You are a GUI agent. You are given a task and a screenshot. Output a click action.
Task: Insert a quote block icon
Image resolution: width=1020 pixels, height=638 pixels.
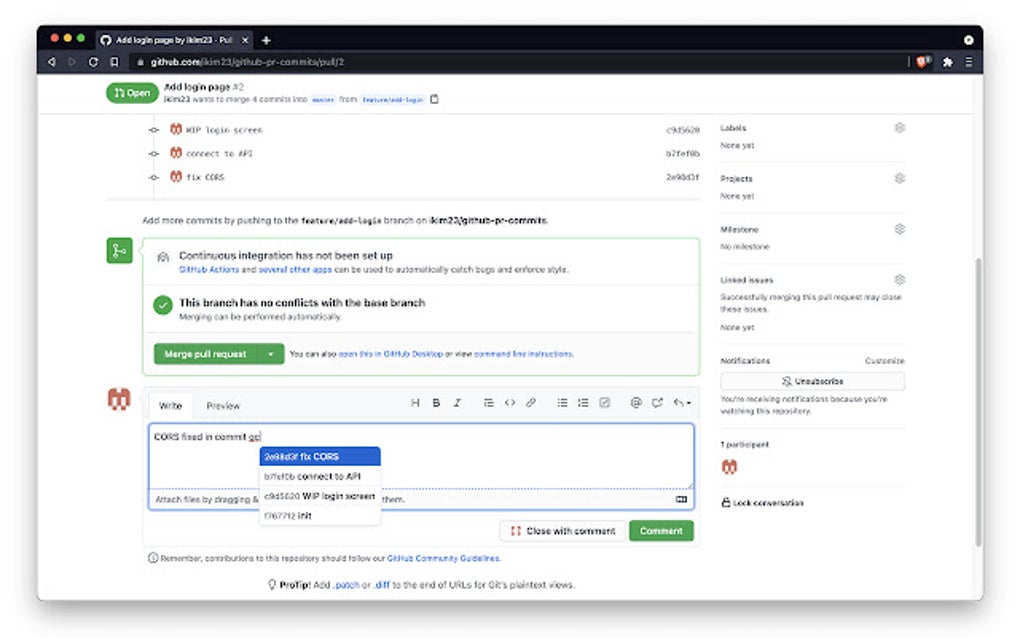[x=488, y=403]
